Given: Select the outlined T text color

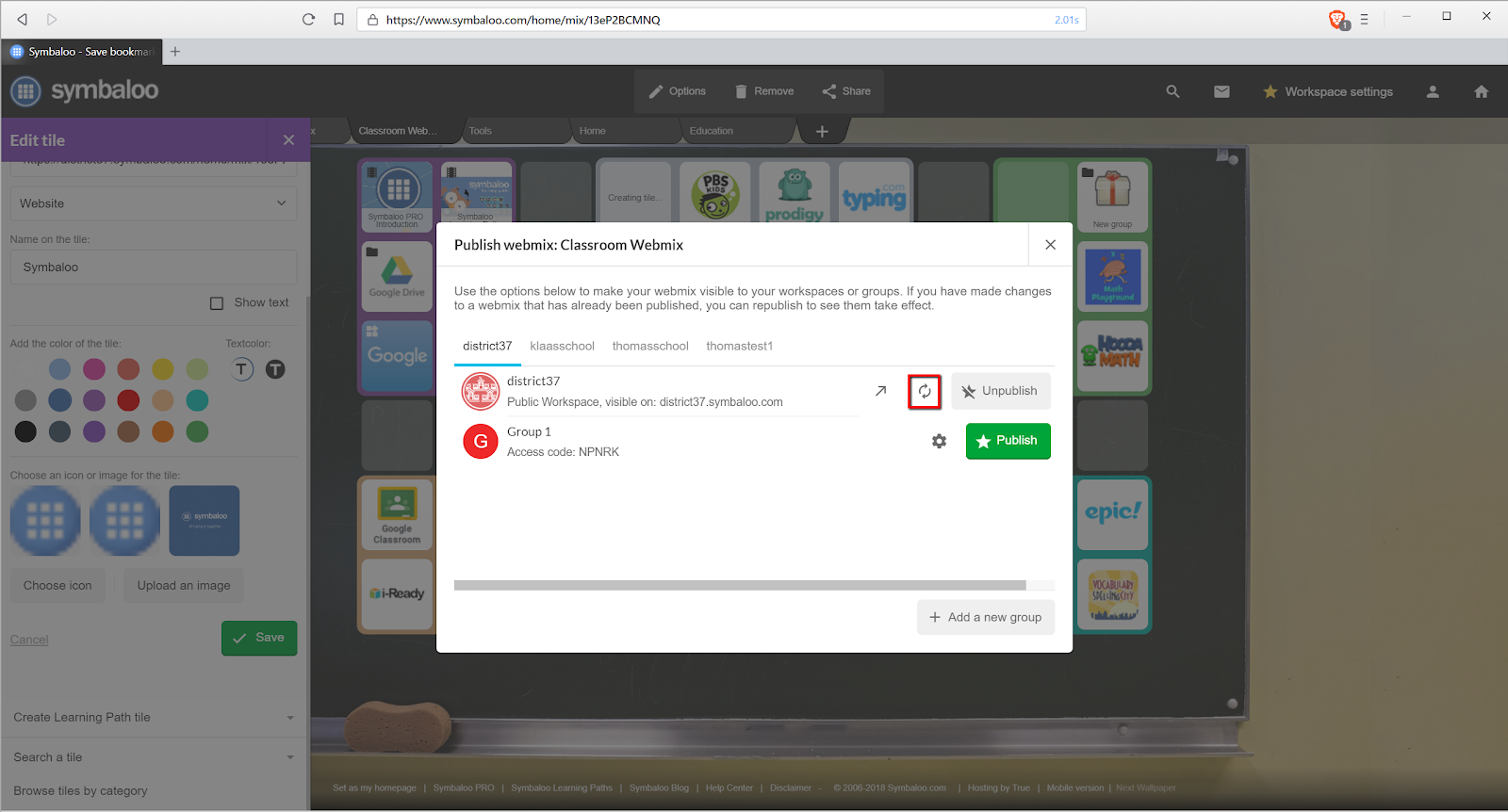Looking at the screenshot, I should pyautogui.click(x=242, y=369).
